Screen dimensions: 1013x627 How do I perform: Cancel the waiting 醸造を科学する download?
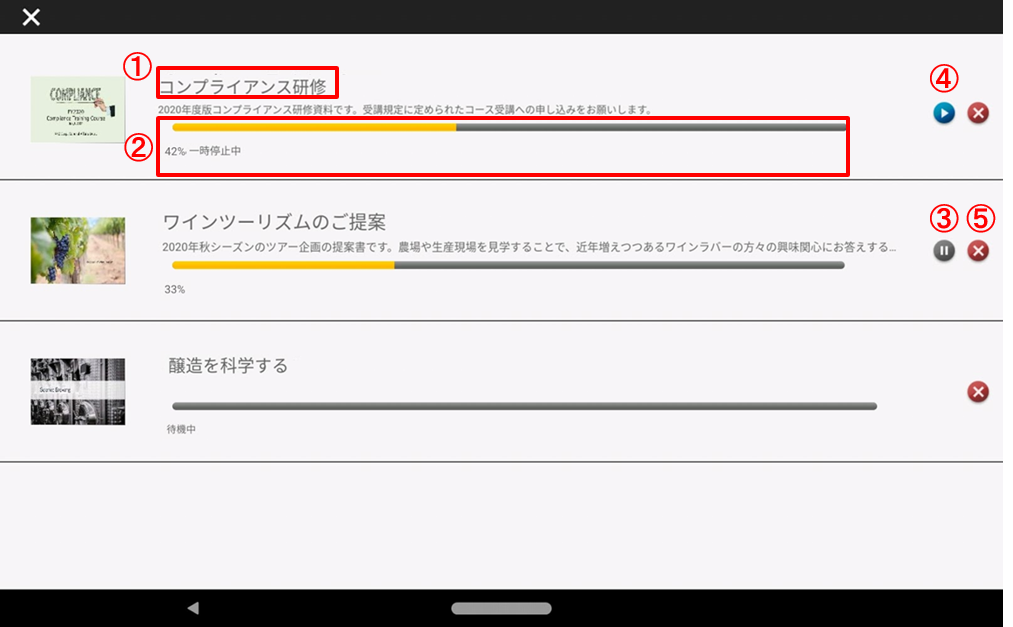[979, 392]
